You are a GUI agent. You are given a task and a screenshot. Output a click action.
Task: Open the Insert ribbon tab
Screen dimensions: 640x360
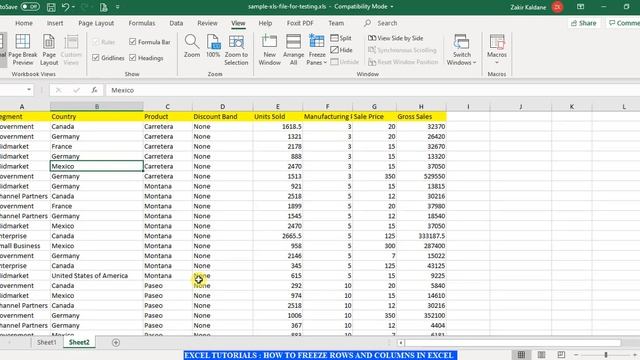tap(55, 23)
